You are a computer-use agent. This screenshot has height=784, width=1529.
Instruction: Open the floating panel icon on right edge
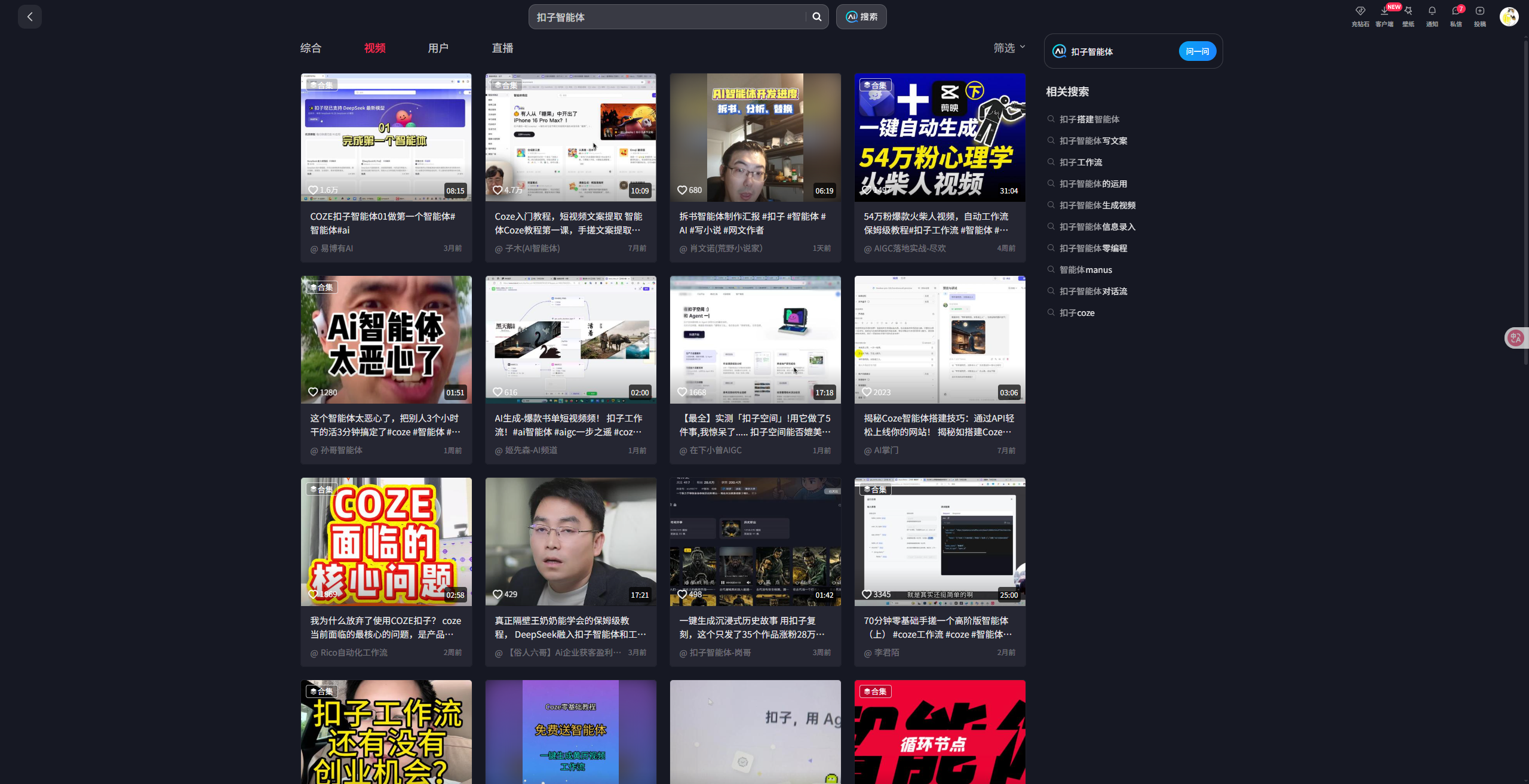coord(1515,337)
